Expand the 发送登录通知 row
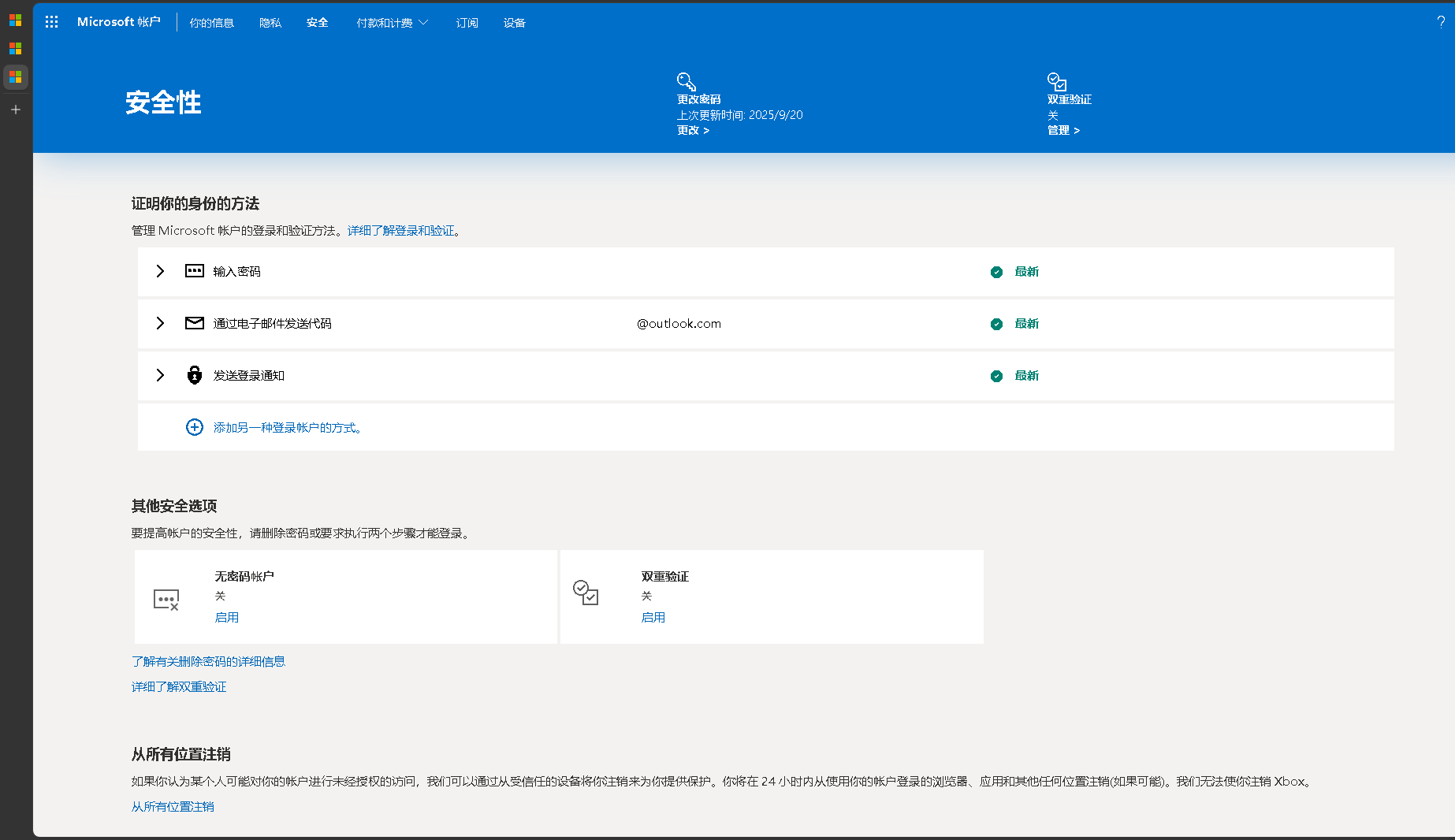 point(160,375)
